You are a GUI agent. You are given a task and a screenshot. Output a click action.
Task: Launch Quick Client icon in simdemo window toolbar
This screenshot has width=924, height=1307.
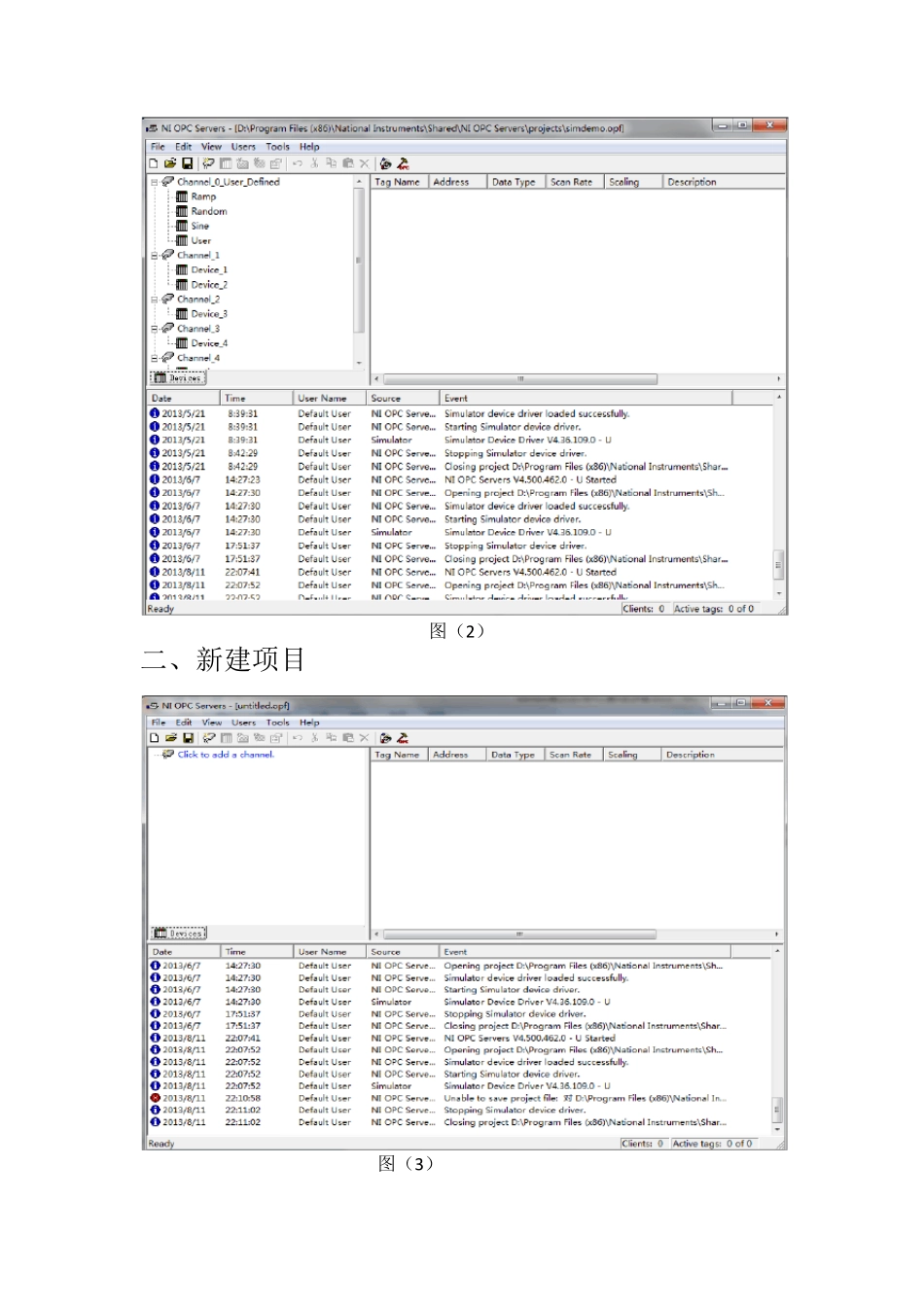tap(403, 163)
